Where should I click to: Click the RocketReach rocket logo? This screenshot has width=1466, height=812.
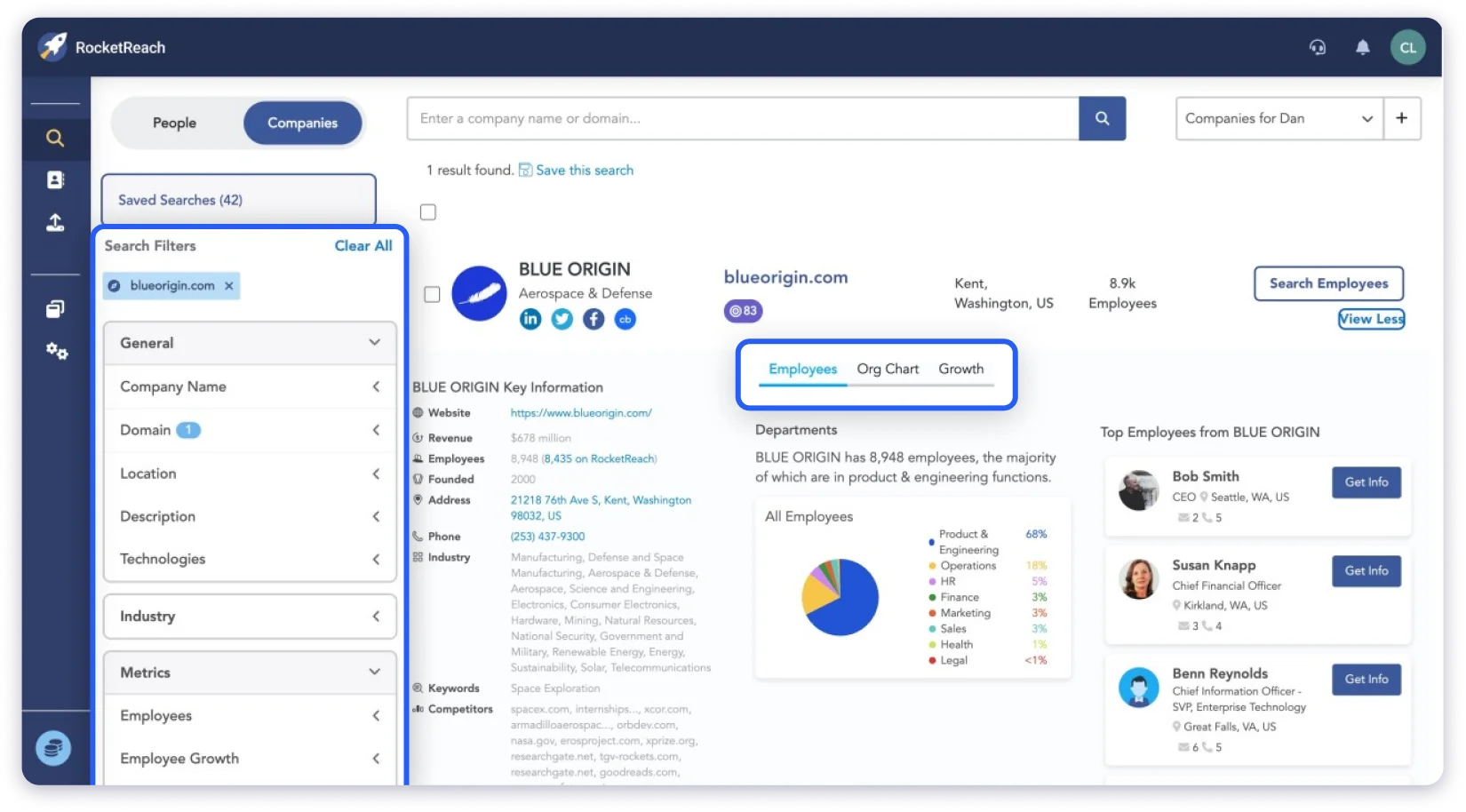[x=52, y=46]
